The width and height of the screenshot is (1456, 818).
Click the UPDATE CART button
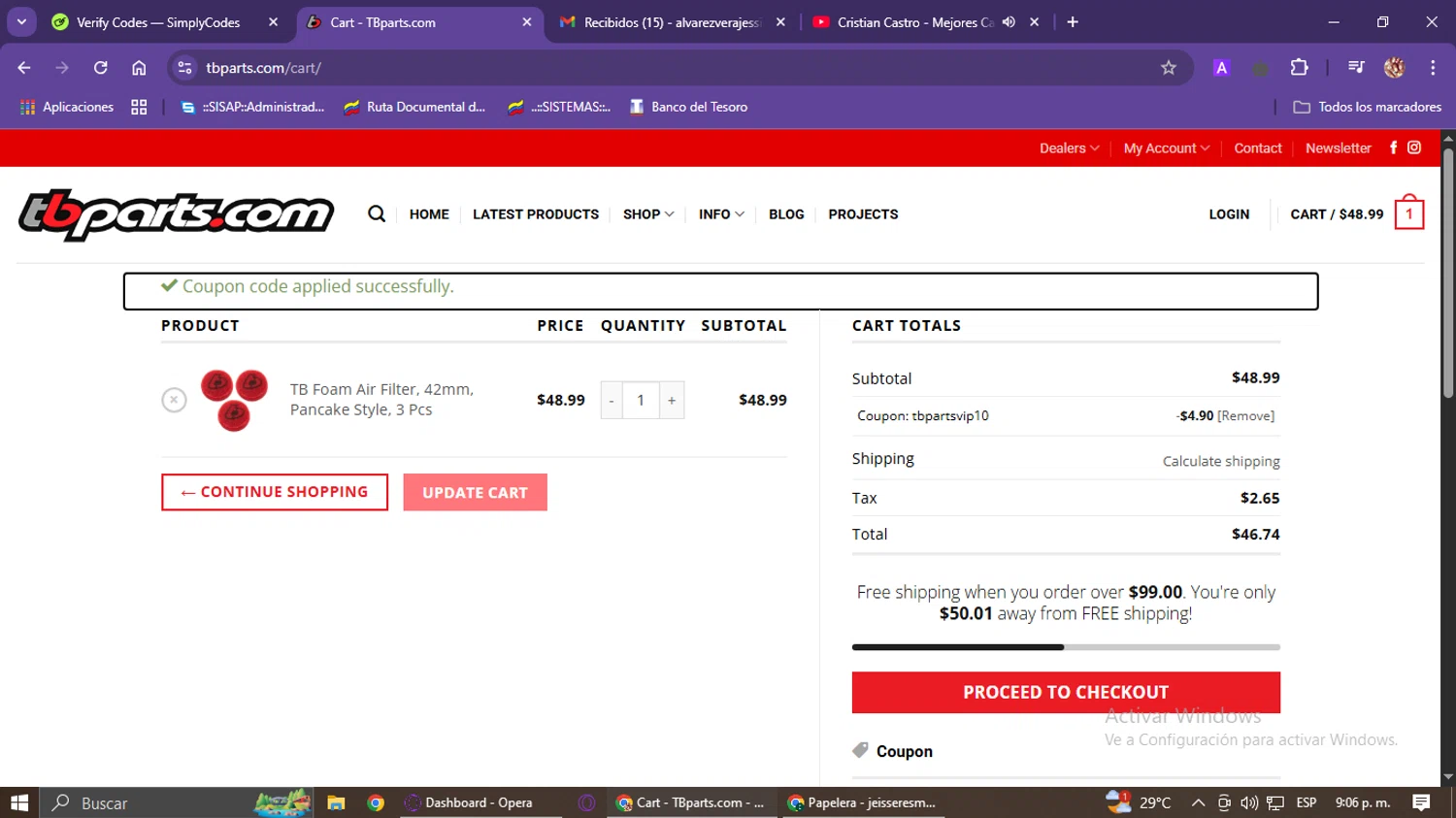pyautogui.click(x=476, y=492)
